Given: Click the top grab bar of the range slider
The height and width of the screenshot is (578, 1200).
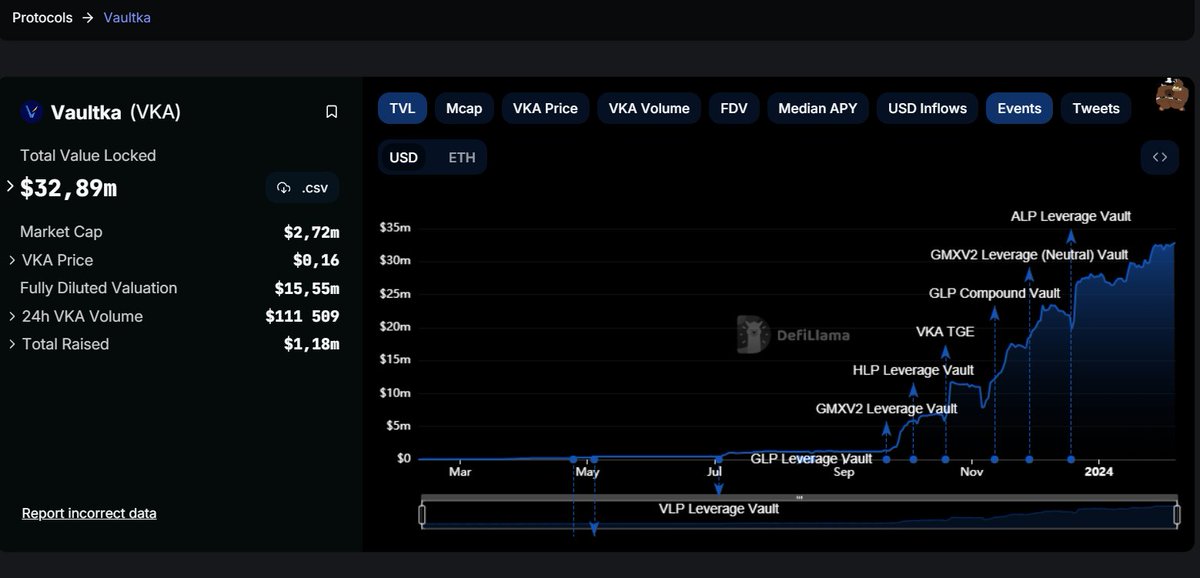Looking at the screenshot, I should click(x=799, y=497).
